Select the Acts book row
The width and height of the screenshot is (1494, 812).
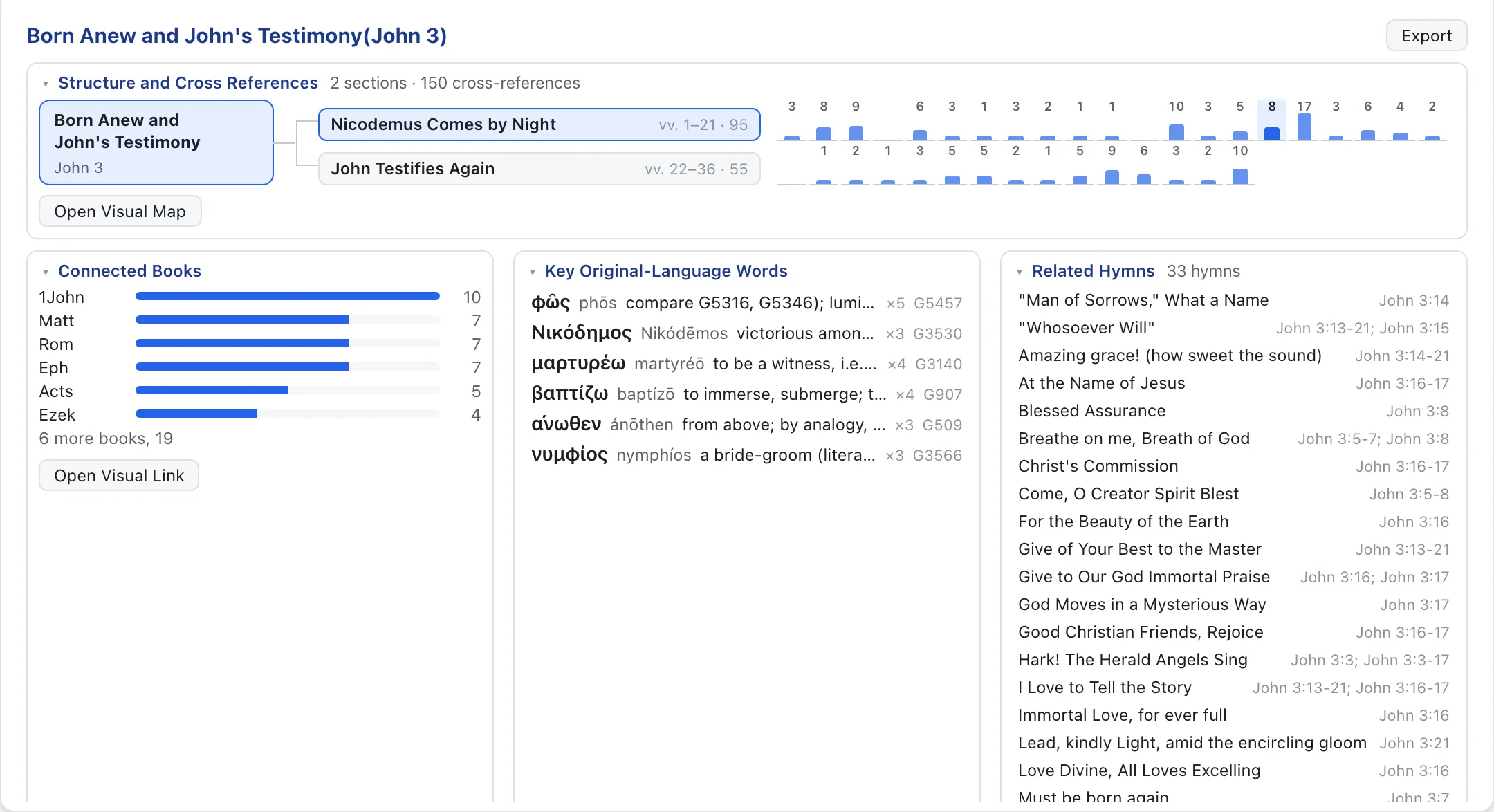[260, 391]
